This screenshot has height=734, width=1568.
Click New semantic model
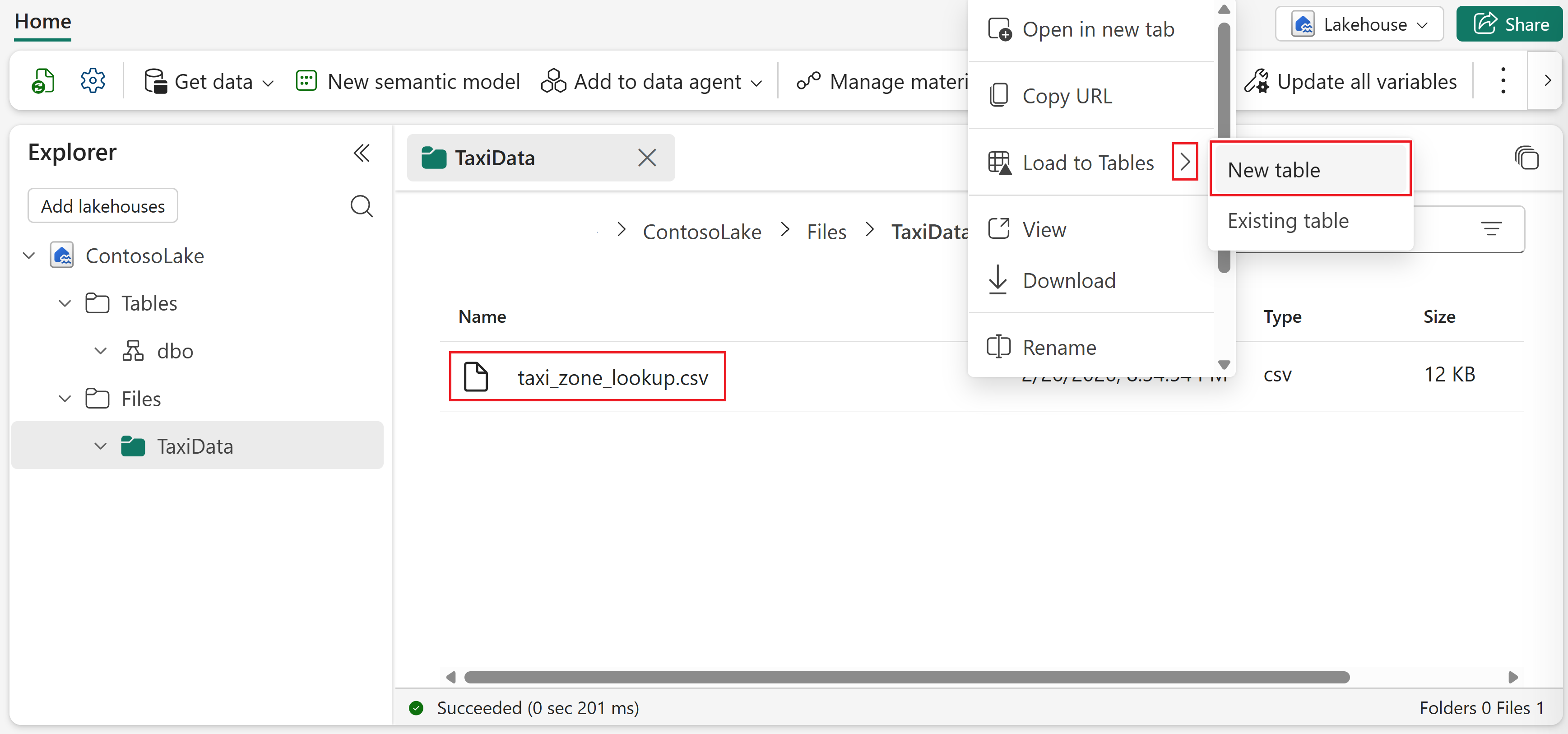pos(408,81)
